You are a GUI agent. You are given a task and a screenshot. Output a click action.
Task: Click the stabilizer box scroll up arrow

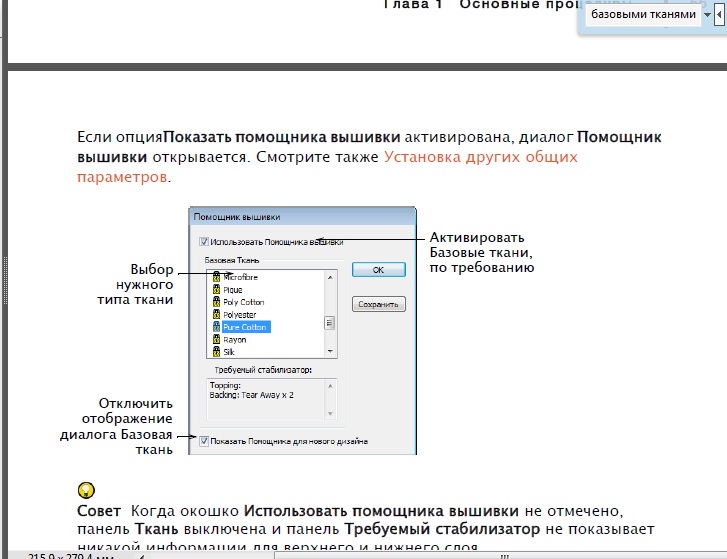(330, 386)
